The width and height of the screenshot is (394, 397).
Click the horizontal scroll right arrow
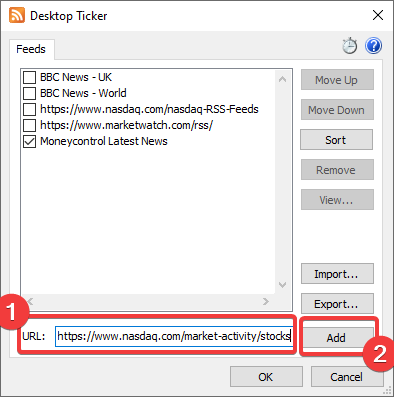coord(266,301)
